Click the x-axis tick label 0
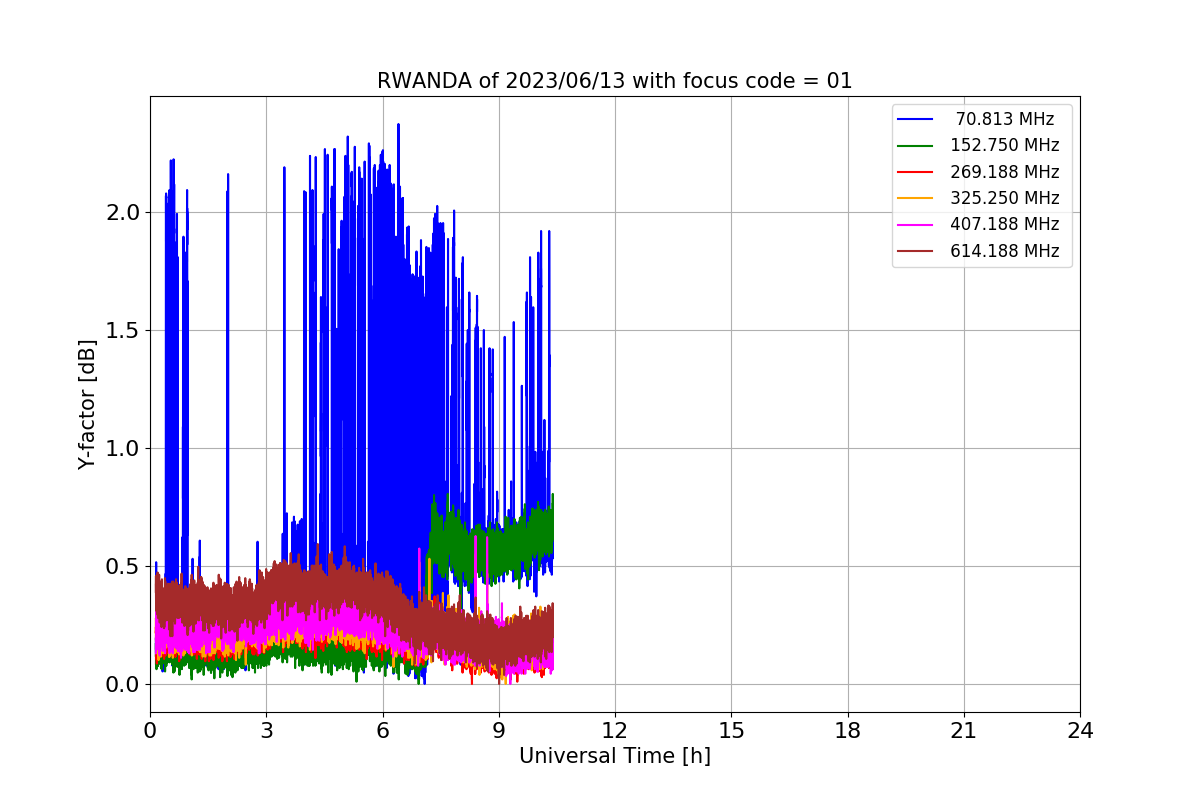Viewport: 1200px width, 800px height. (150, 731)
